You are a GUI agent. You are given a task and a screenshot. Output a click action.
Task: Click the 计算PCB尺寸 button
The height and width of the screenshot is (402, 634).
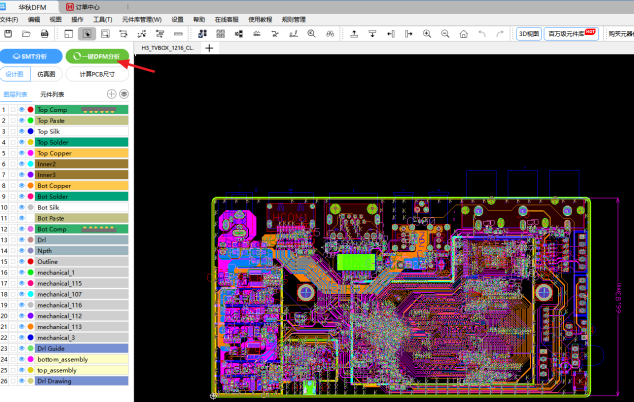pos(97,74)
